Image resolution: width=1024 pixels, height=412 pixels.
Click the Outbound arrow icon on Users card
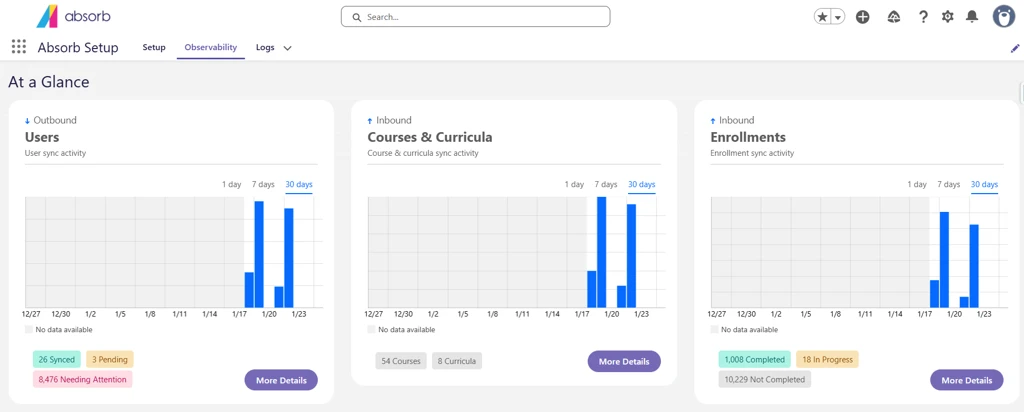27,121
